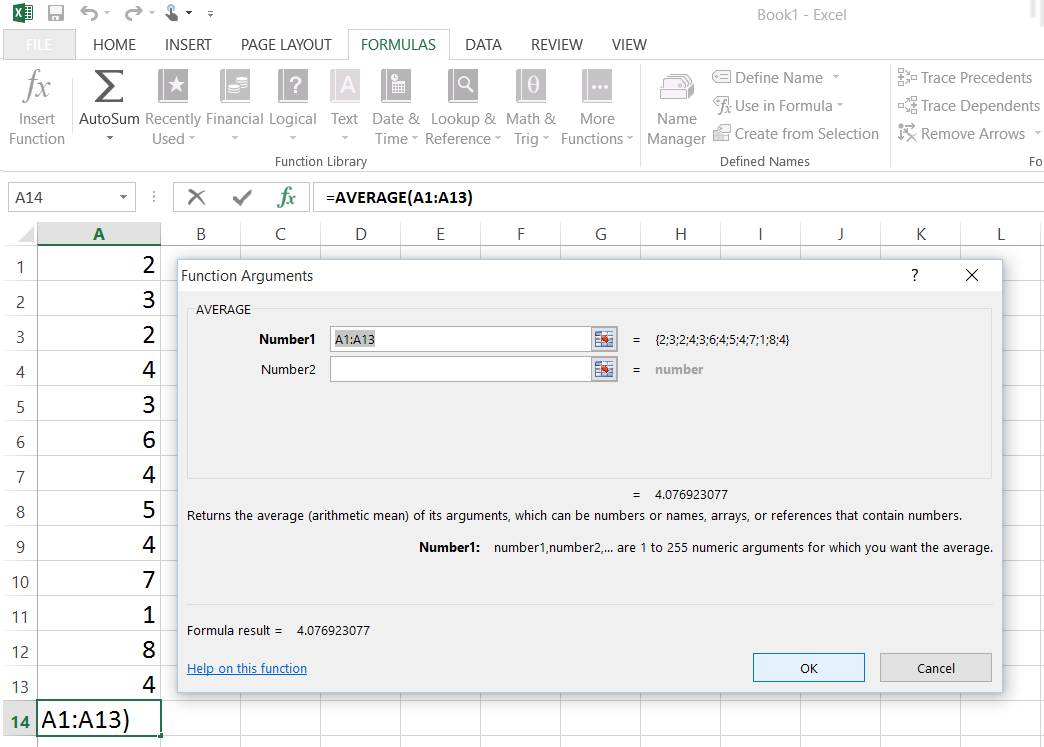Image resolution: width=1044 pixels, height=747 pixels.
Task: Switch to the INSERT tab
Action: [188, 45]
